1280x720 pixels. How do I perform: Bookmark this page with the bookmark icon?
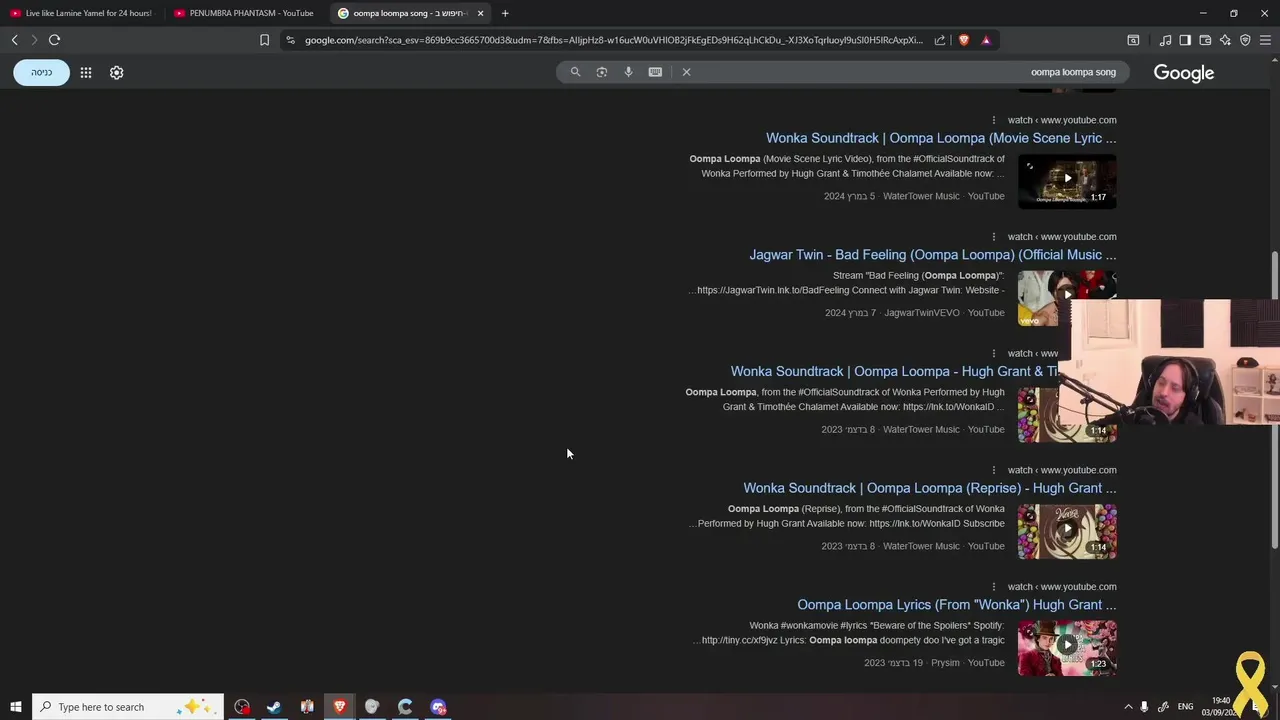click(x=264, y=40)
